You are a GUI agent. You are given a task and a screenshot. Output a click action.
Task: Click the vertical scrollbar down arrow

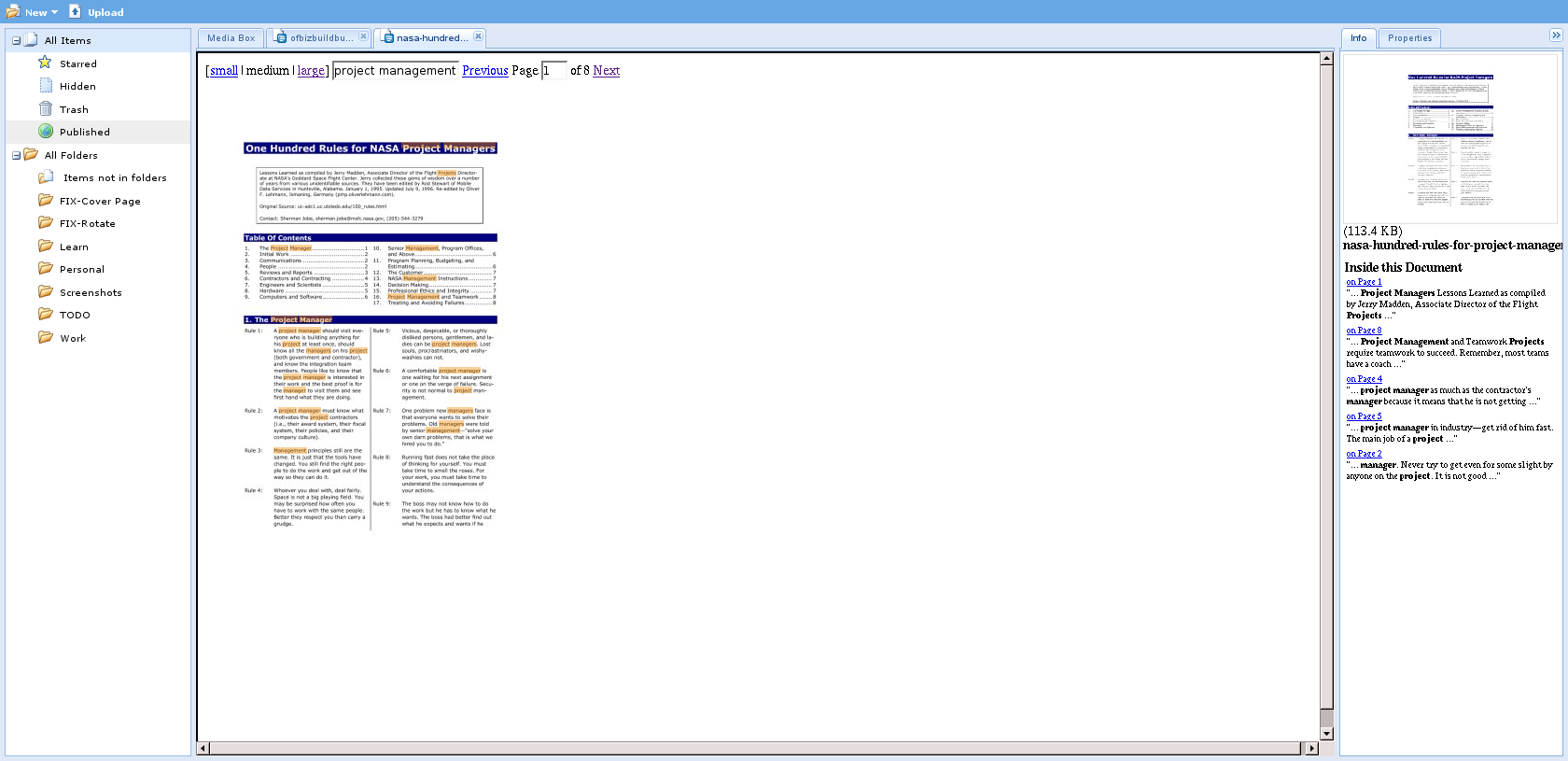[1326, 734]
